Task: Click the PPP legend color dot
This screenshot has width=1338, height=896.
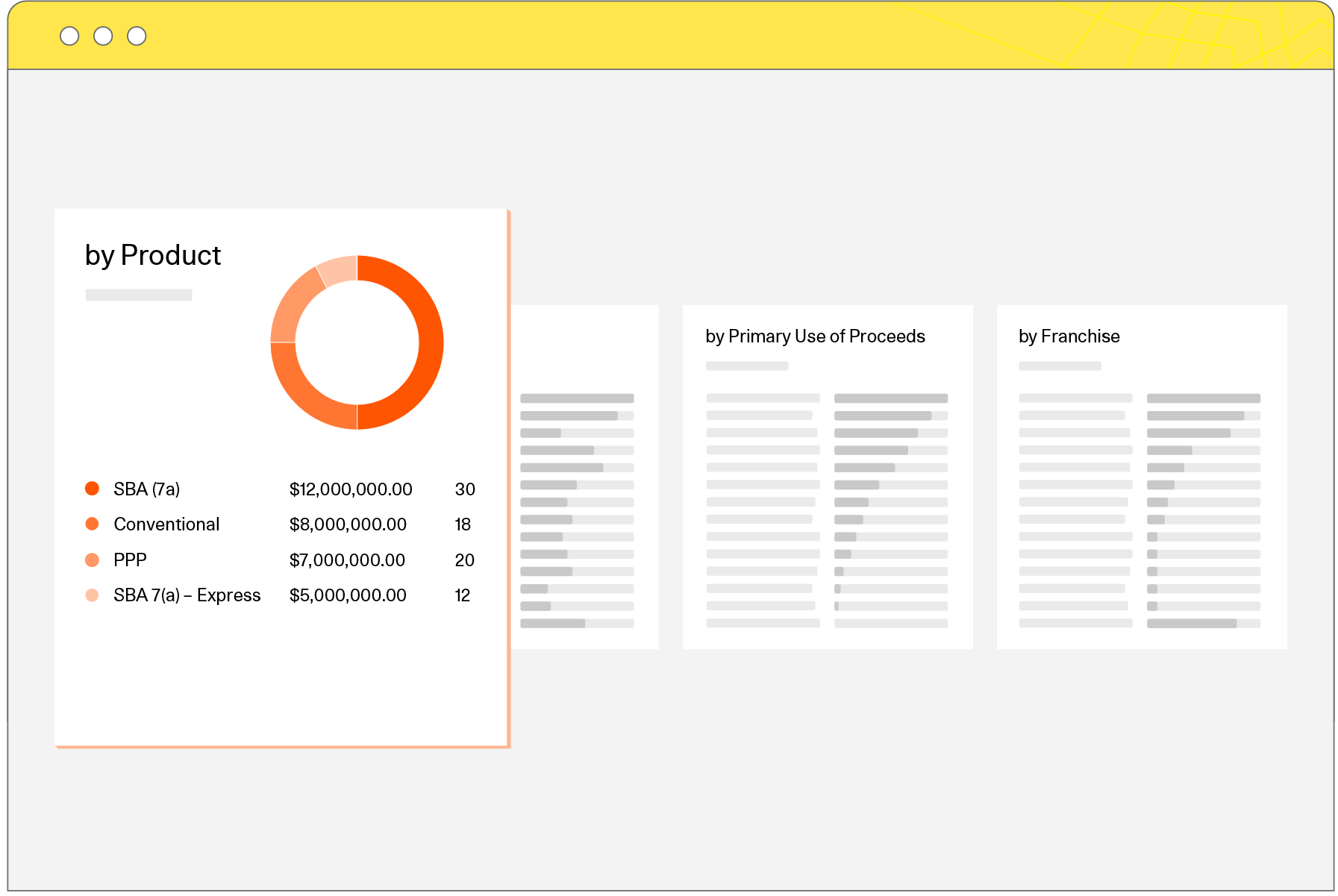Action: pos(92,560)
